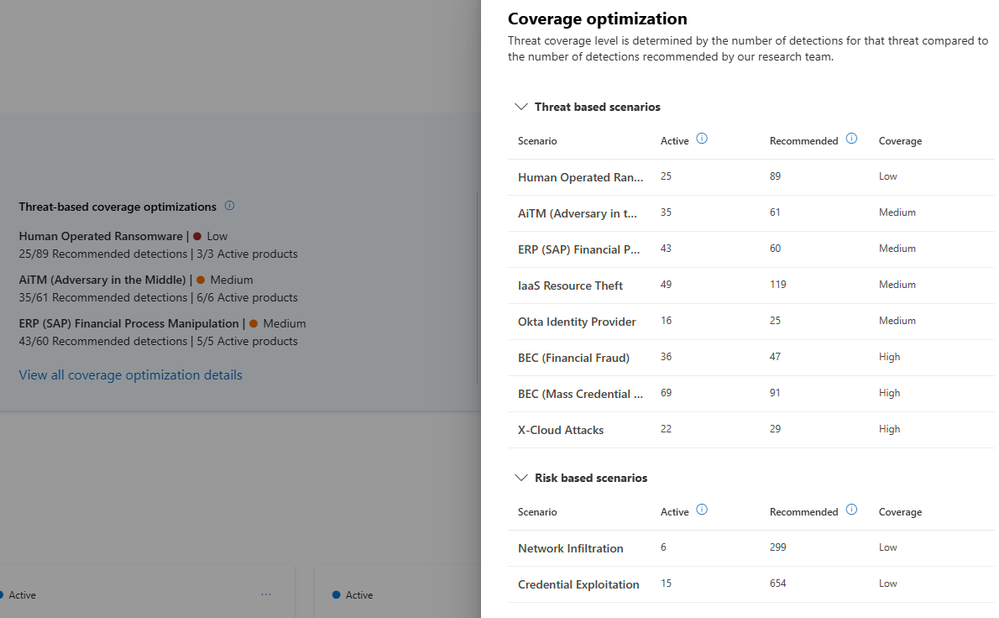Open BEC (Mass Credential) scenario row

[x=580, y=394]
